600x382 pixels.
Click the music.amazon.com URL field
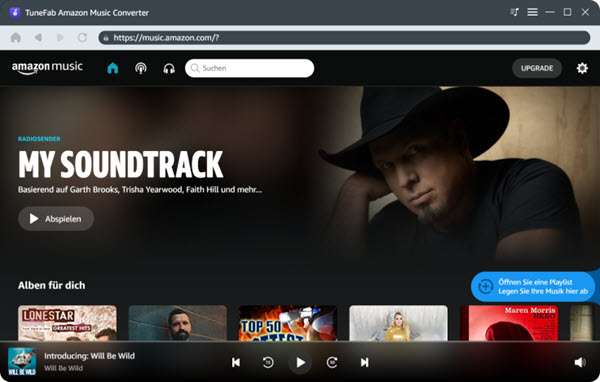coord(344,38)
